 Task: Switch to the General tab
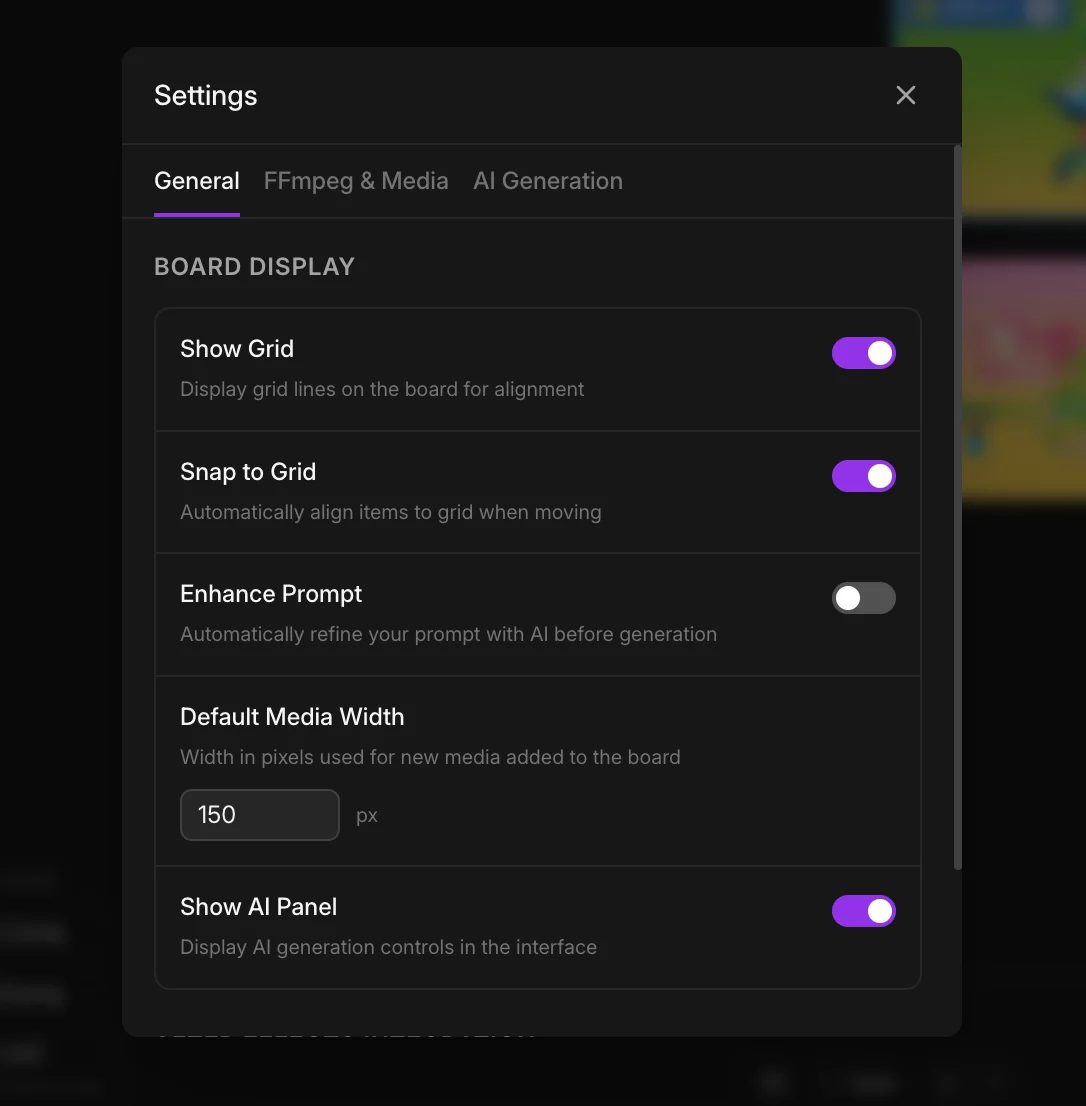197,181
